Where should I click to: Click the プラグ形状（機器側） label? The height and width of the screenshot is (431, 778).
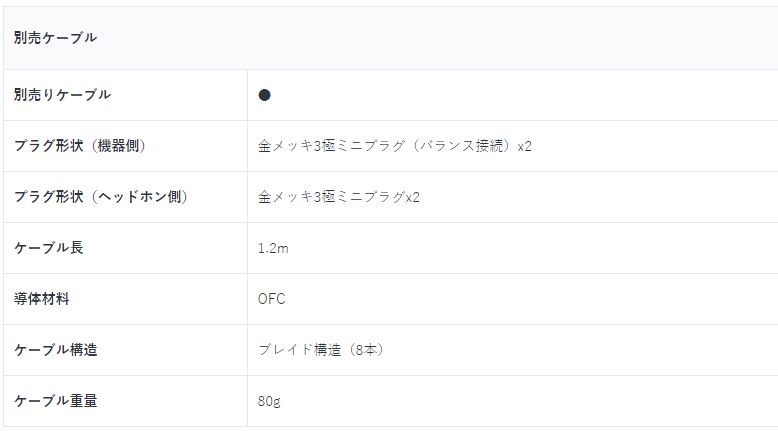(80, 146)
